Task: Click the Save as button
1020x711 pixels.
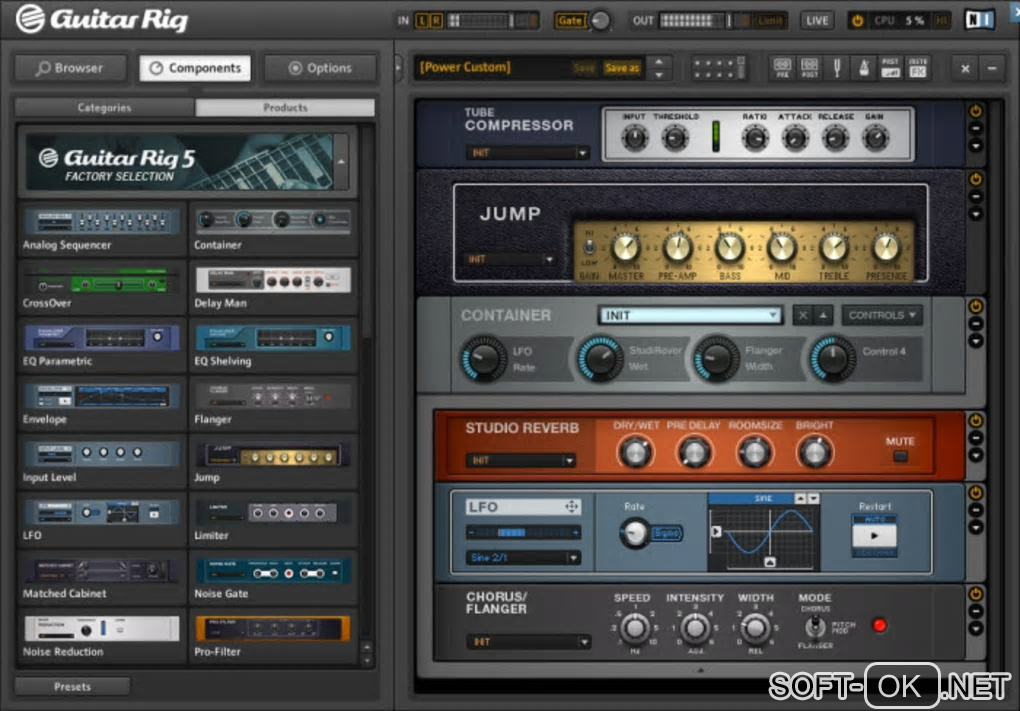Action: tap(622, 68)
